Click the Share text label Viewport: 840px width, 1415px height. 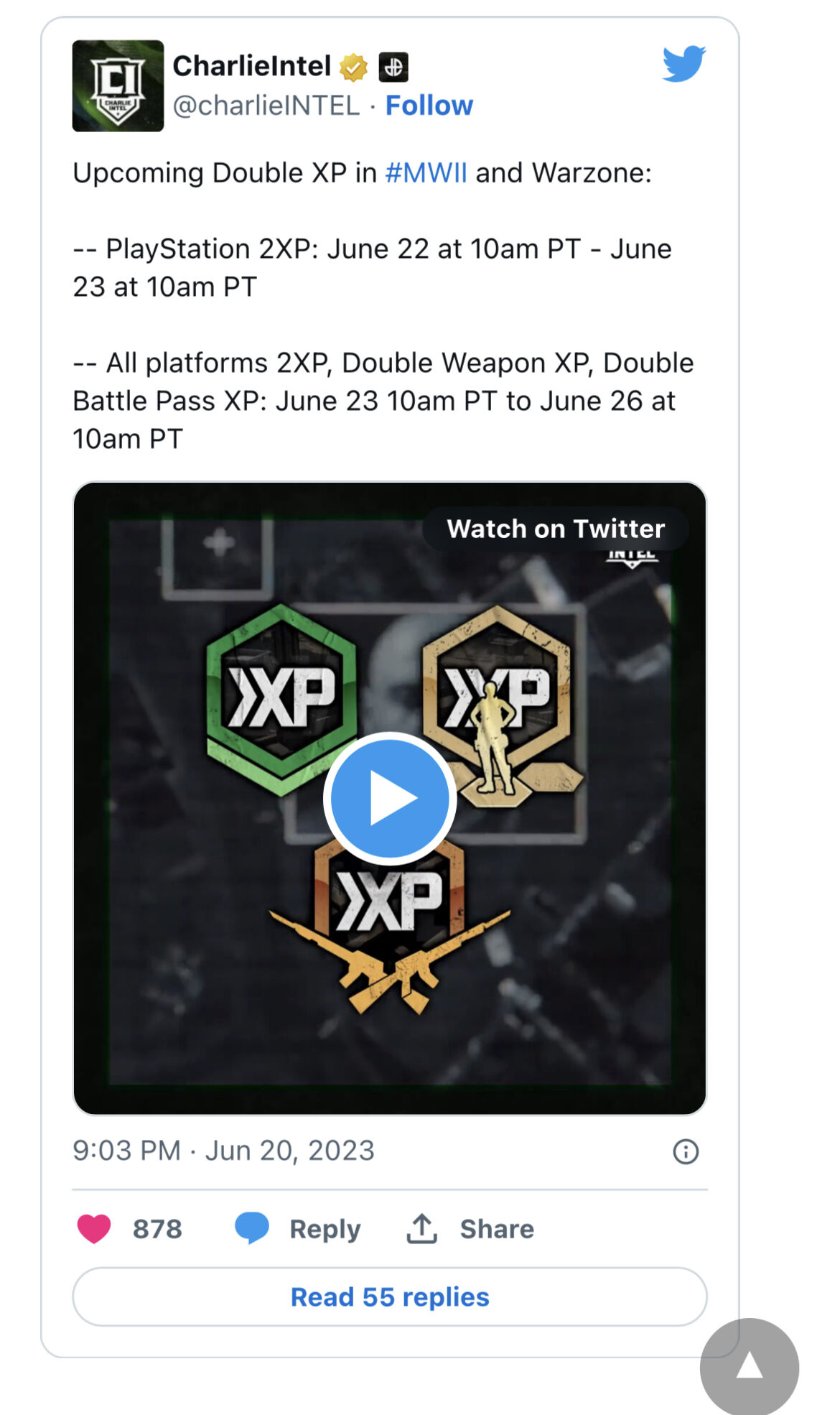pyautogui.click(x=497, y=1229)
